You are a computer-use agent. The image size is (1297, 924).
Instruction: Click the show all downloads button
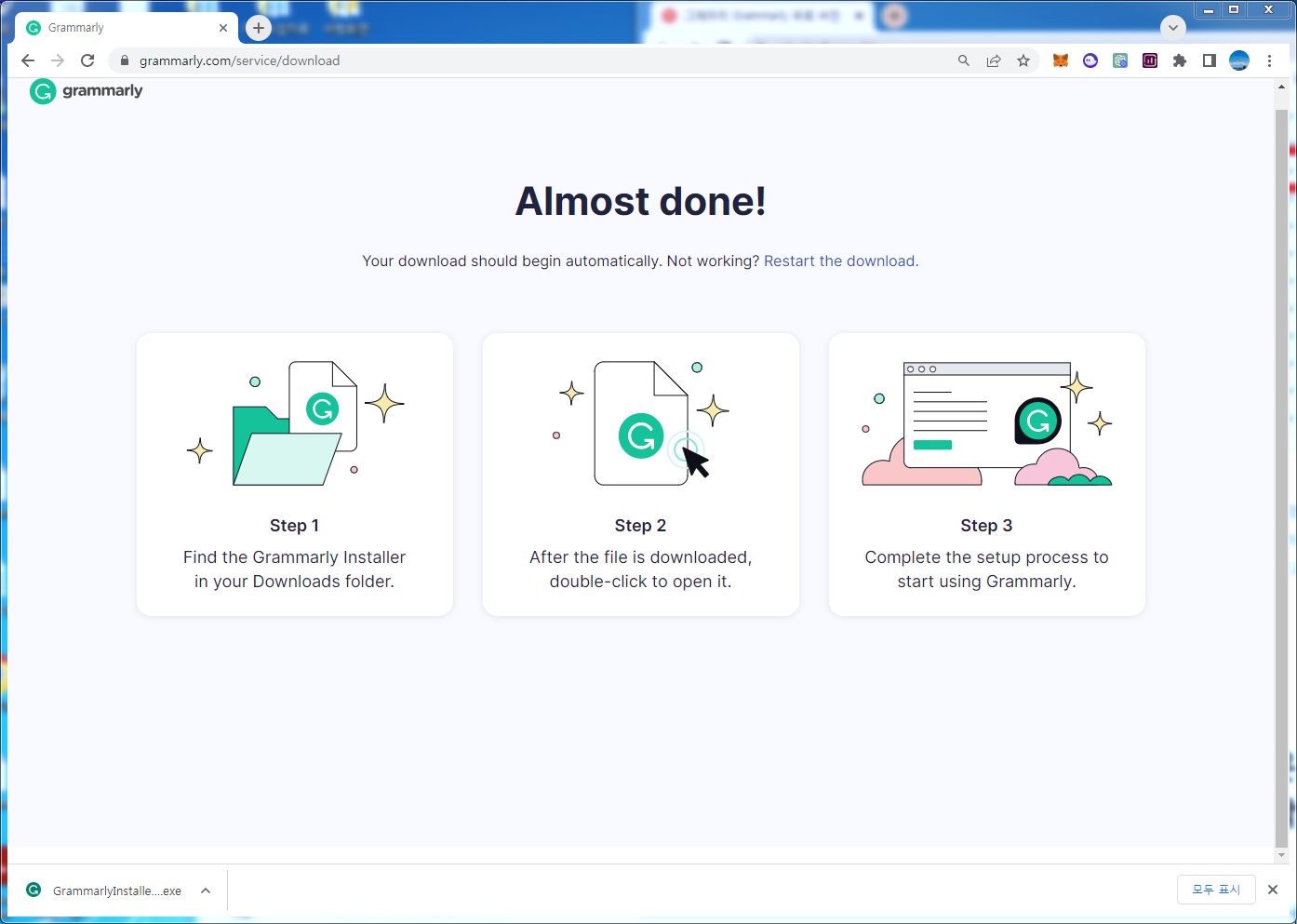(x=1216, y=890)
